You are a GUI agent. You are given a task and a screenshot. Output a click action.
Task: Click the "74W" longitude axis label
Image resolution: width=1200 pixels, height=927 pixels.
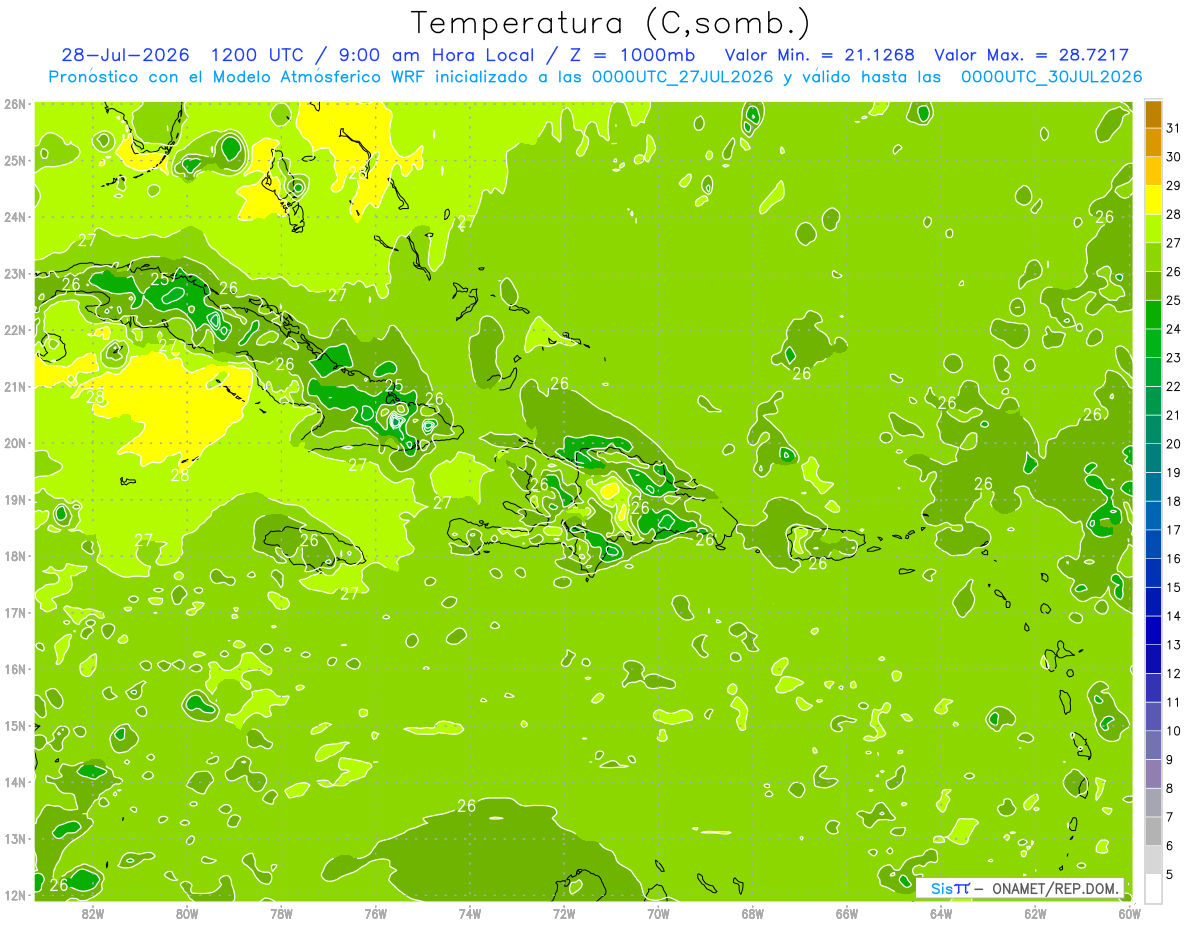(x=469, y=914)
